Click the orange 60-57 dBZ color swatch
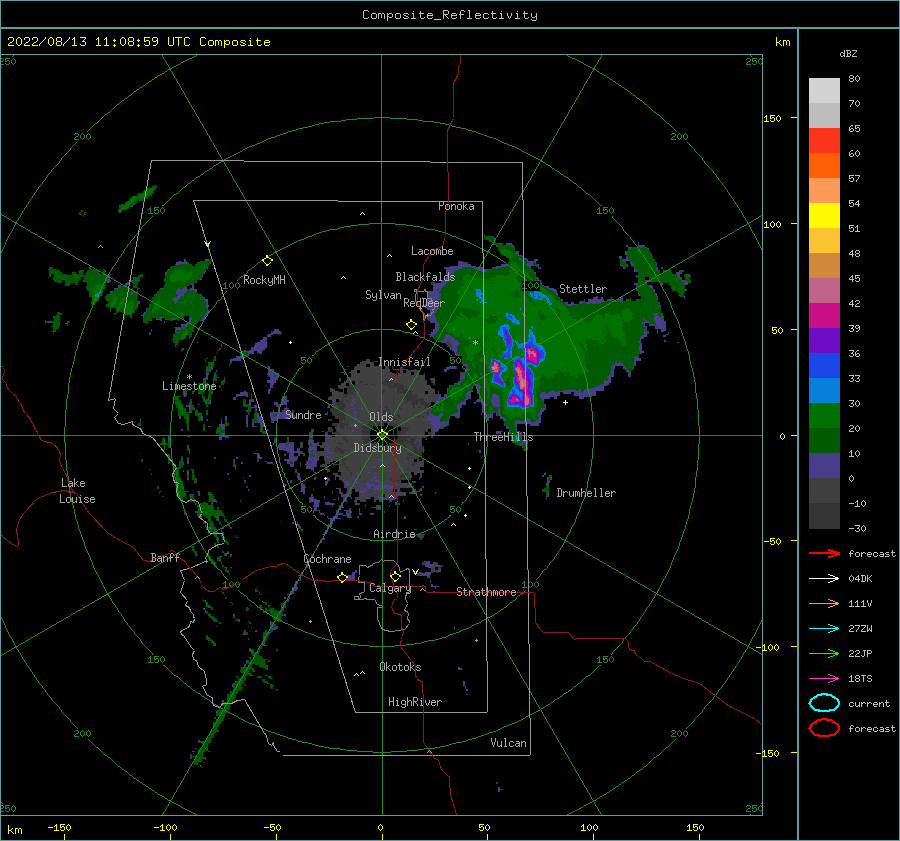 [x=824, y=166]
